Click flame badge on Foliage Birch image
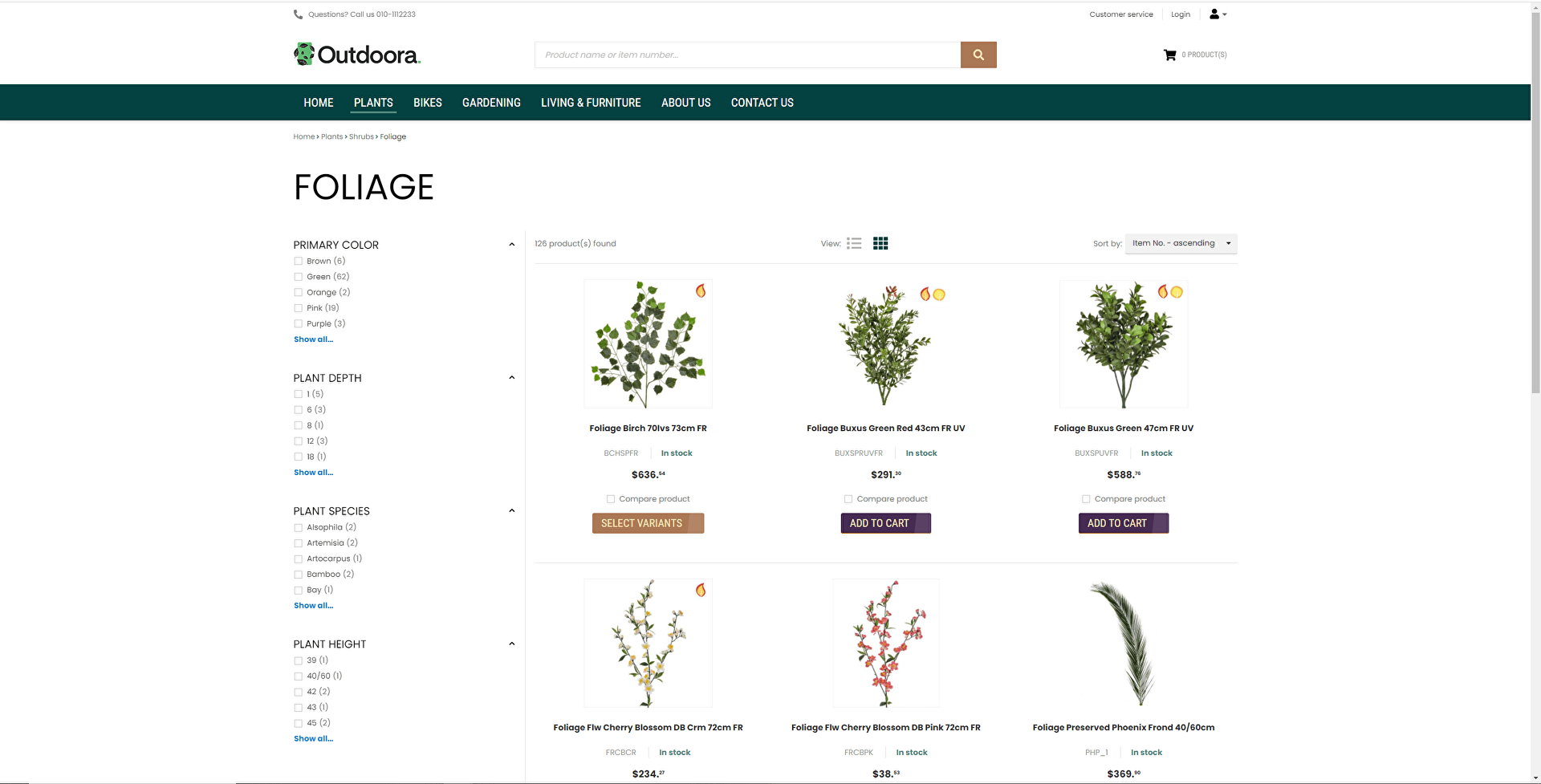The width and height of the screenshot is (1541, 784). tap(701, 291)
